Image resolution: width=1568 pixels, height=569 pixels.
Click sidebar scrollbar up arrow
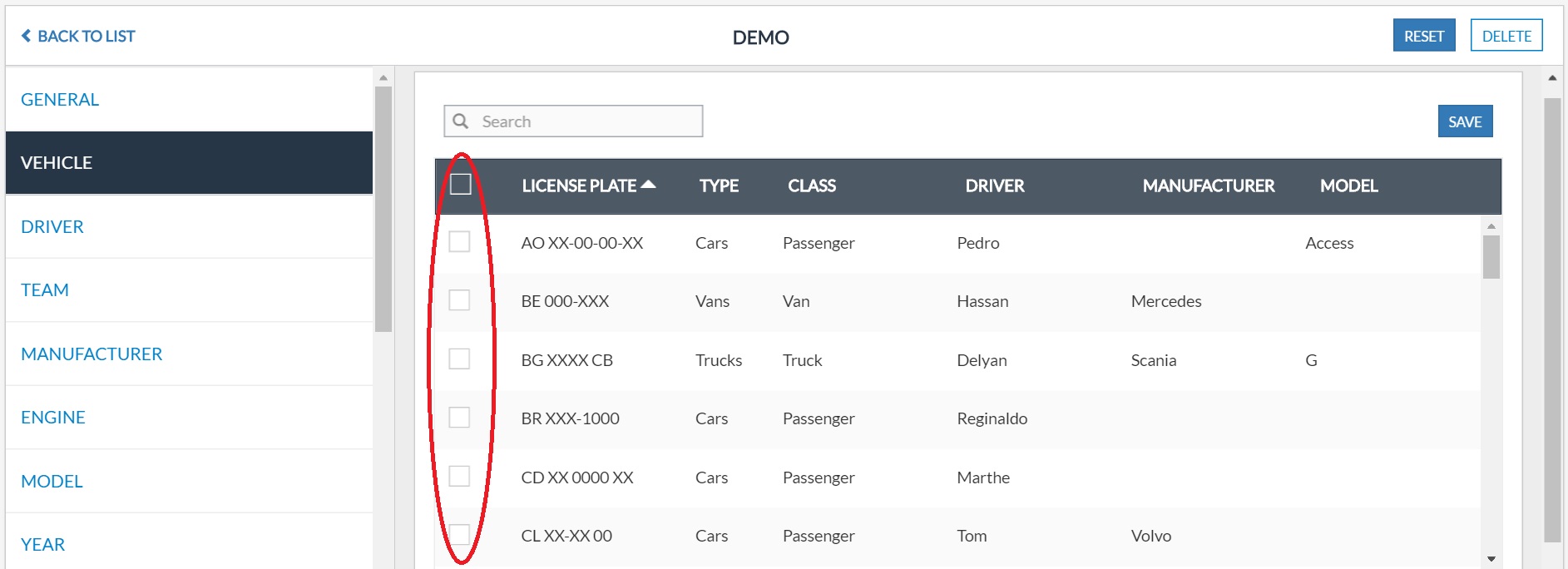point(383,78)
